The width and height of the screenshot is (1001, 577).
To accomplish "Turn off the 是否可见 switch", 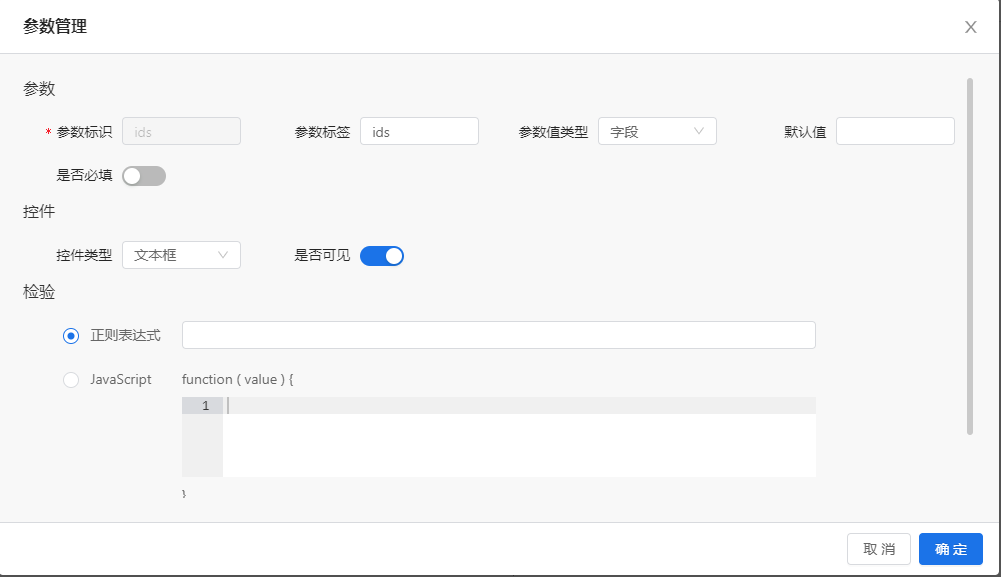I will [382, 256].
